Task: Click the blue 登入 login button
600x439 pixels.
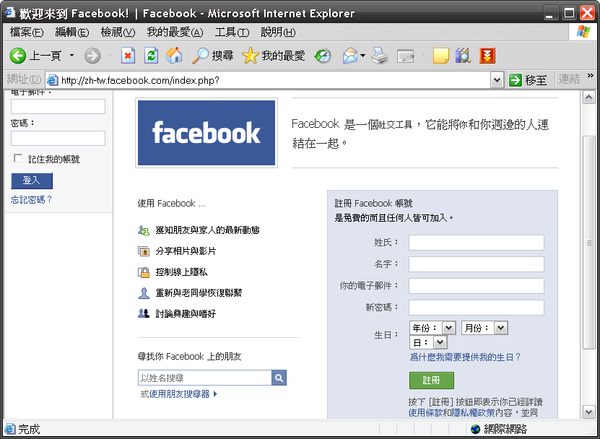Action: pos(32,181)
